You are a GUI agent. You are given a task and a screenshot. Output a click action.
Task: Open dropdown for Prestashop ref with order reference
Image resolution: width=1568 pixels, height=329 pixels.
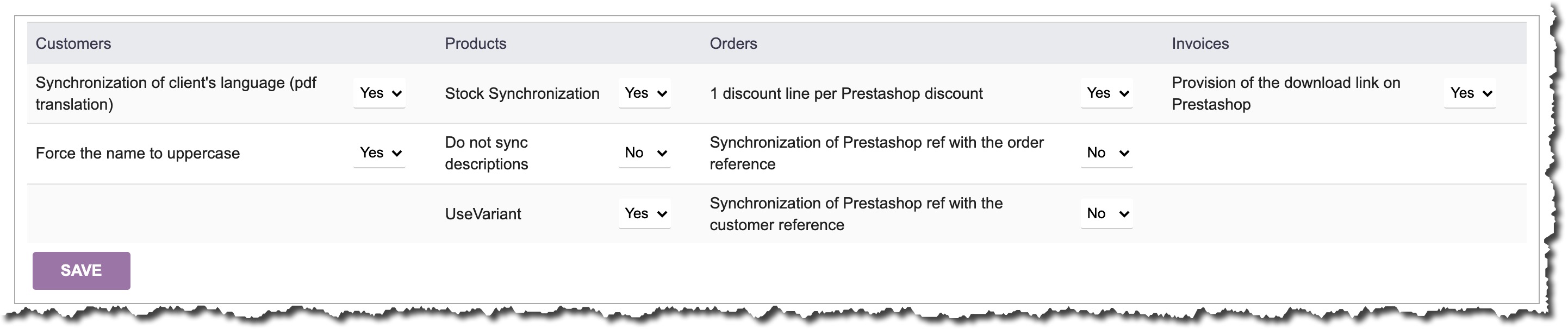tap(1106, 153)
